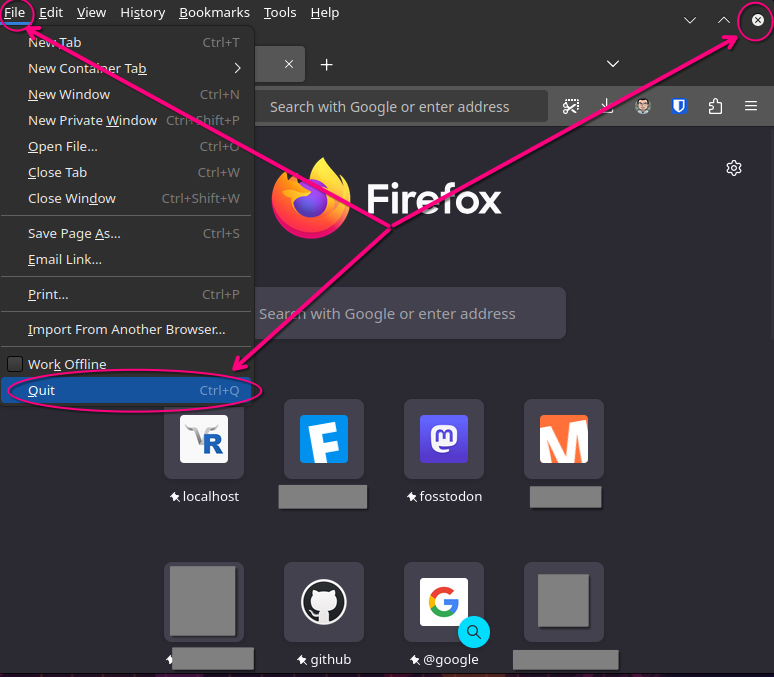Viewport: 774px width, 677px height.
Task: Open the localhost shortcut tile
Action: click(x=204, y=439)
